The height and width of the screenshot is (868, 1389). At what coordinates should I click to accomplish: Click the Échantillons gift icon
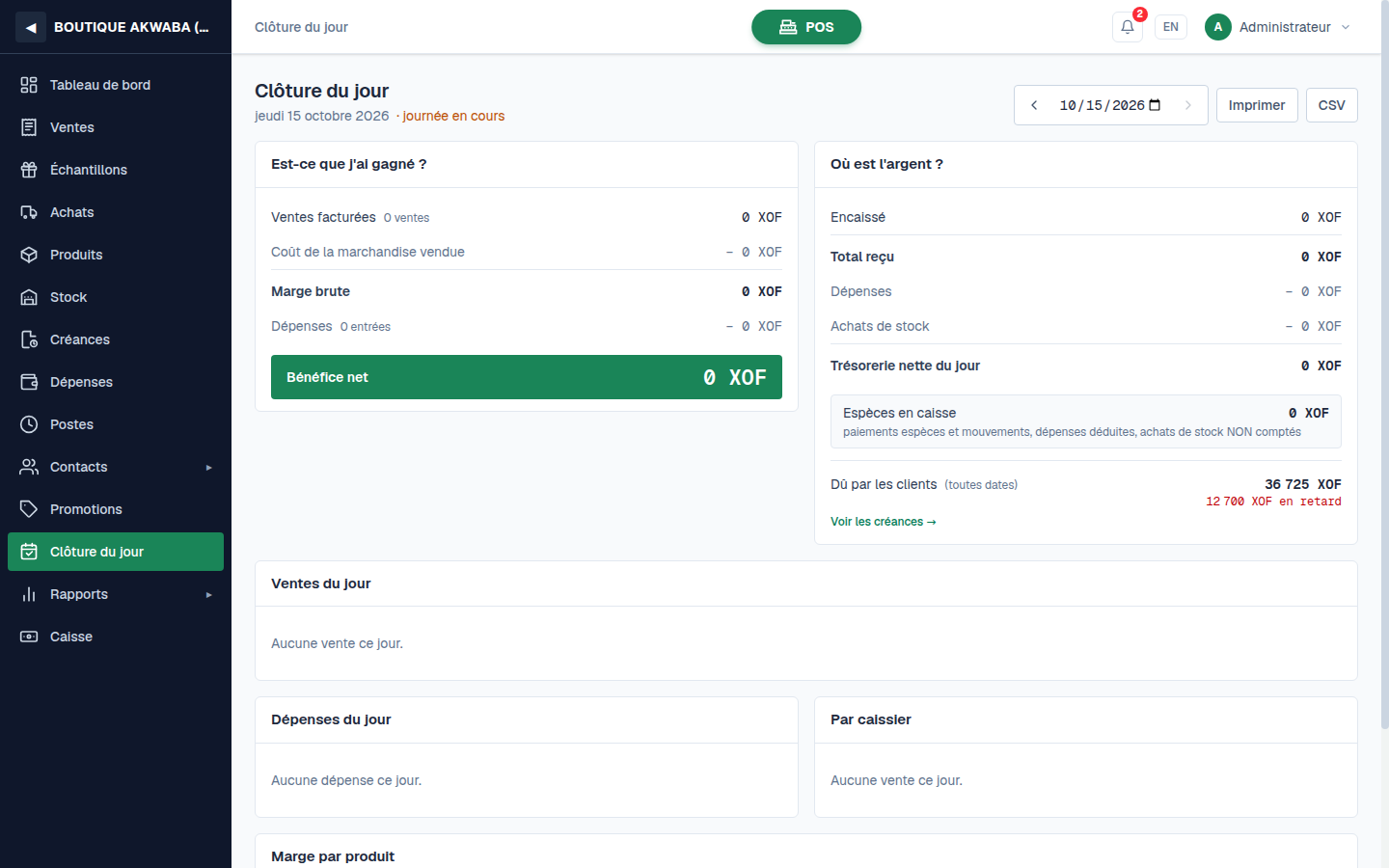click(29, 170)
